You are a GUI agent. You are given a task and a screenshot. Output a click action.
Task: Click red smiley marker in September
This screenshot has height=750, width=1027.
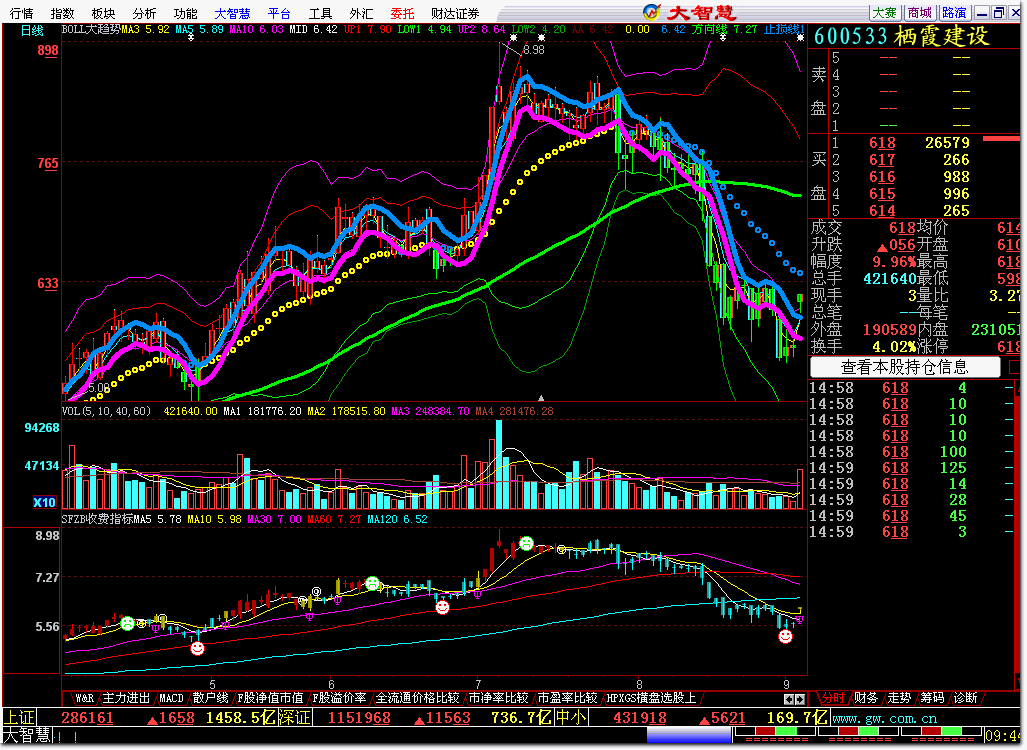point(785,636)
